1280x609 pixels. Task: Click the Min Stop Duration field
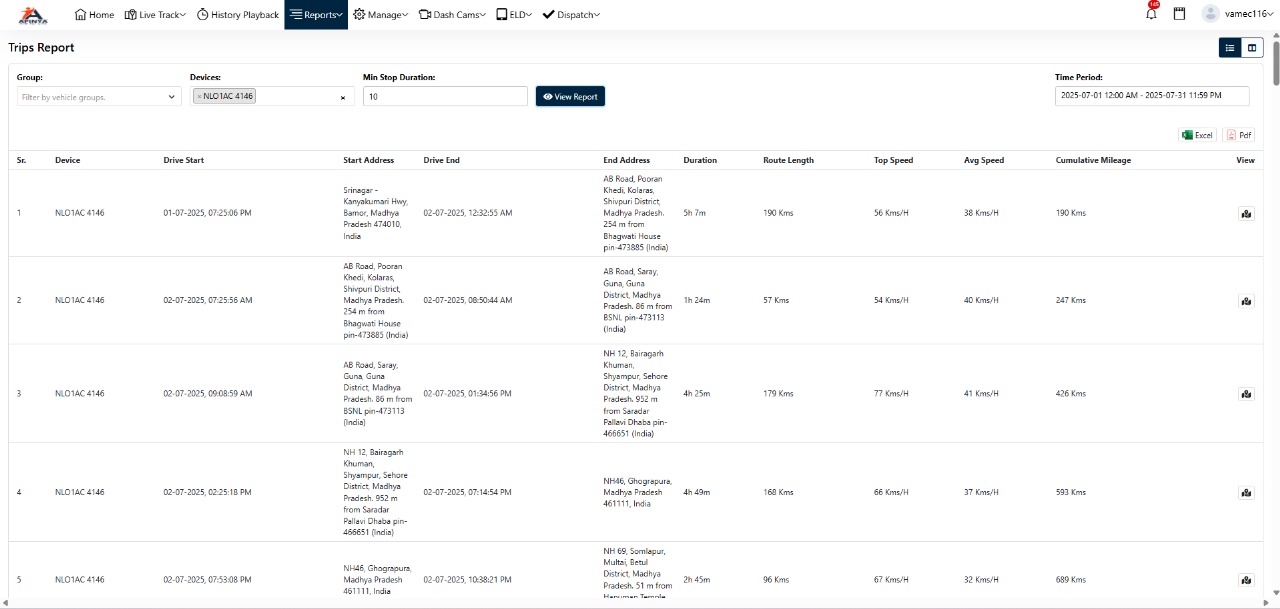tap(445, 97)
